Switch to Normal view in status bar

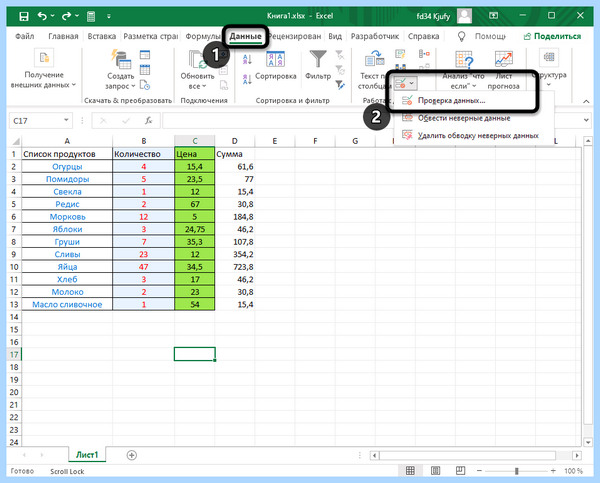tap(410, 470)
